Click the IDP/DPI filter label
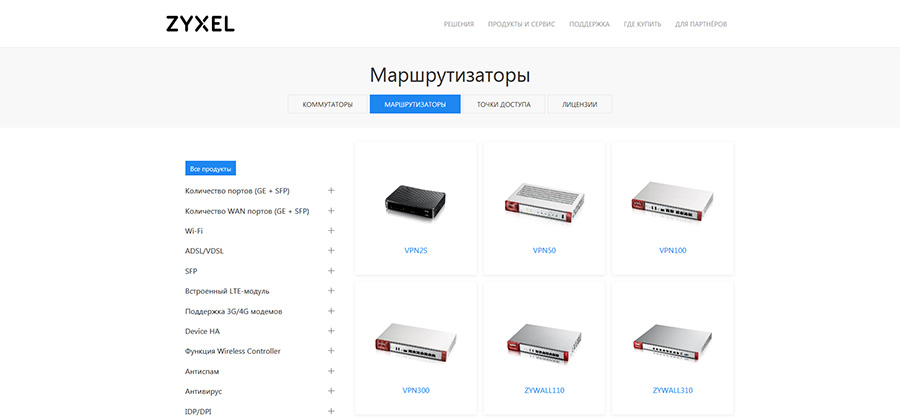Image resolution: width=900 pixels, height=418 pixels. (x=197, y=412)
